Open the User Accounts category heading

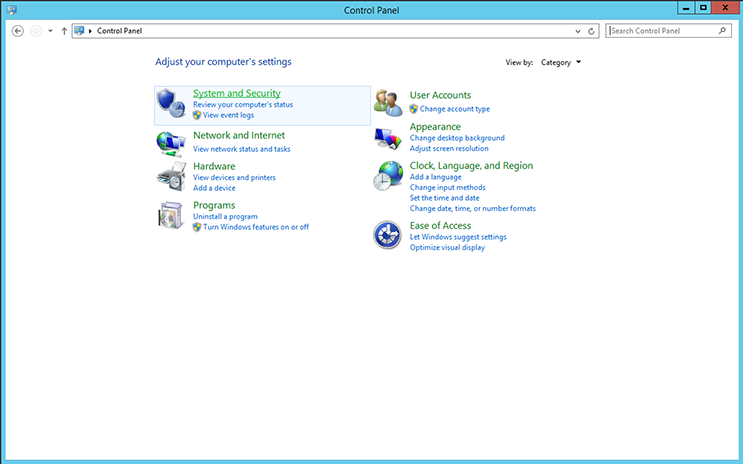[440, 95]
